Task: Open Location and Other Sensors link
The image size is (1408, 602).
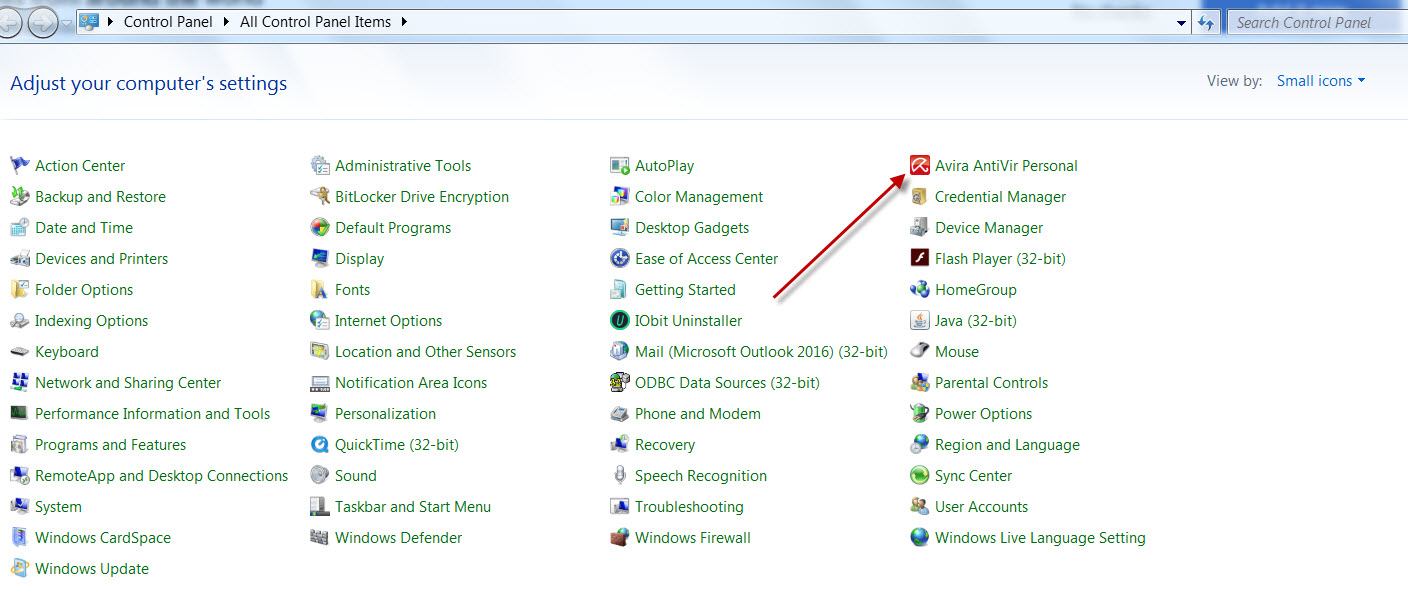Action: [x=425, y=352]
